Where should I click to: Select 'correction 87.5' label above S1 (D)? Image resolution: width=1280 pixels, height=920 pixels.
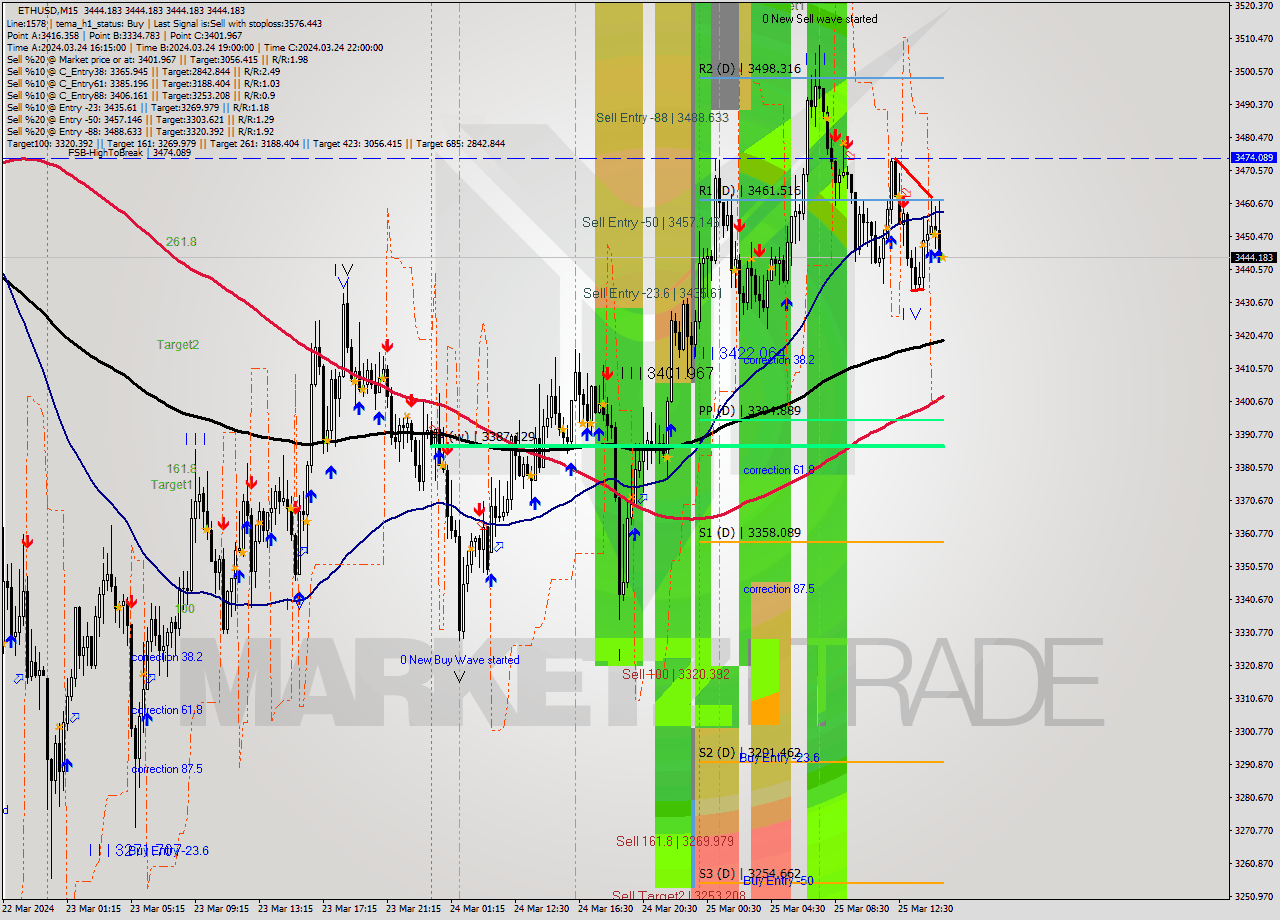pos(779,589)
